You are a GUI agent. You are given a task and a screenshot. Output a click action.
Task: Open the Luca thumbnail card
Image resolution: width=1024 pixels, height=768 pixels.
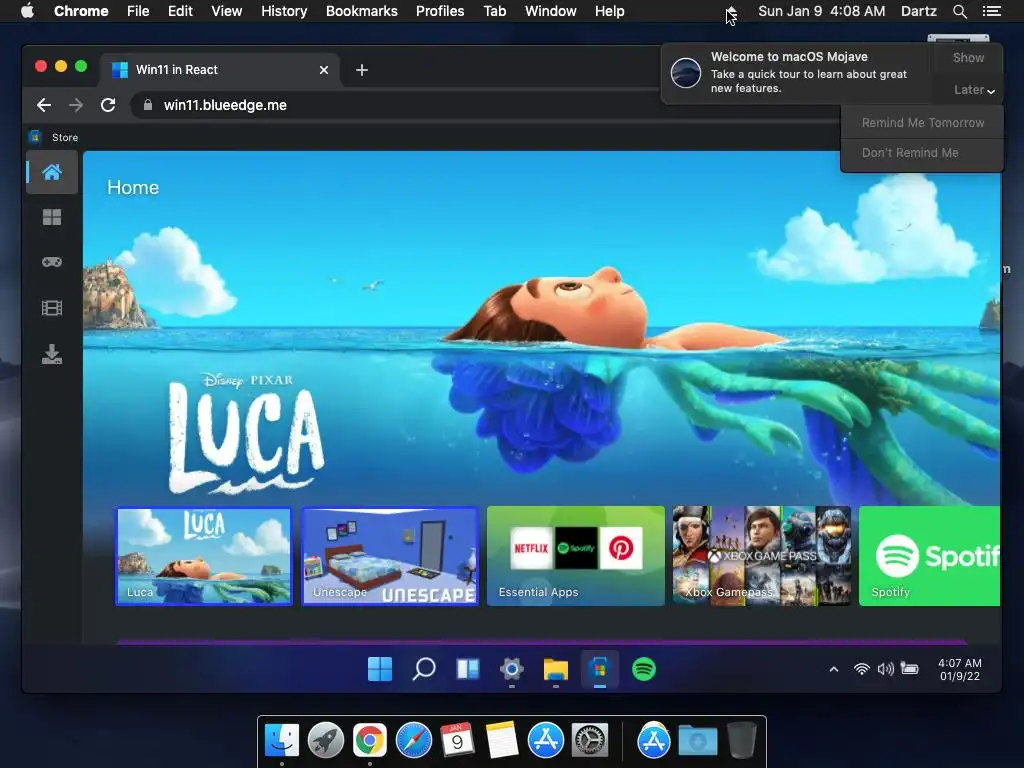pyautogui.click(x=204, y=556)
